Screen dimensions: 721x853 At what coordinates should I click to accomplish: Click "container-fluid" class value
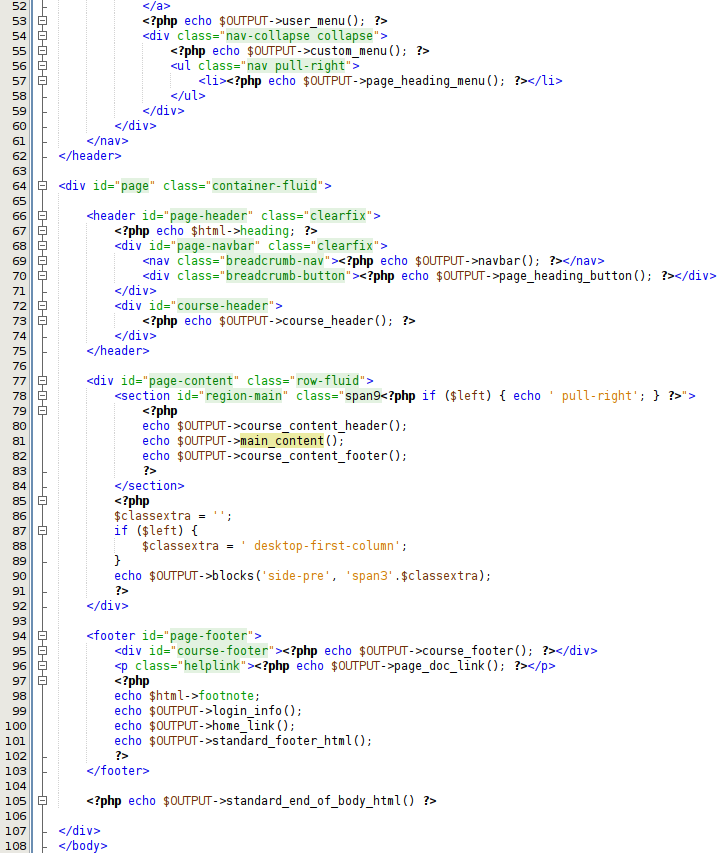[264, 186]
